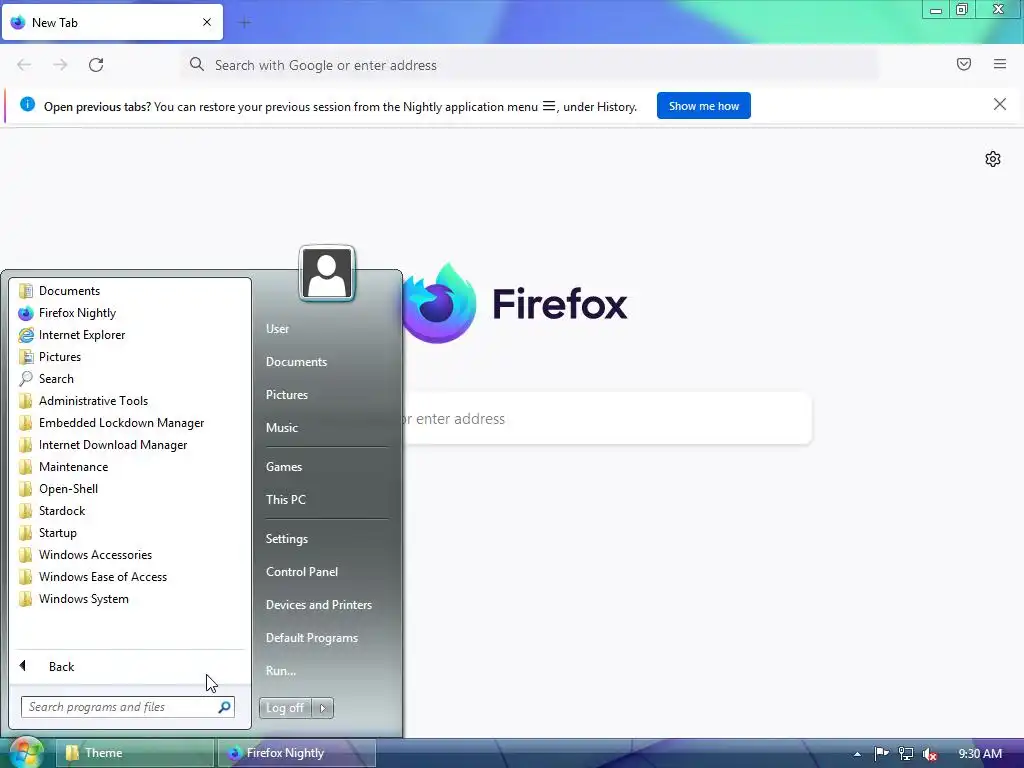Click the search box on new tab page
Screen dimensions: 1024x768
(607, 419)
